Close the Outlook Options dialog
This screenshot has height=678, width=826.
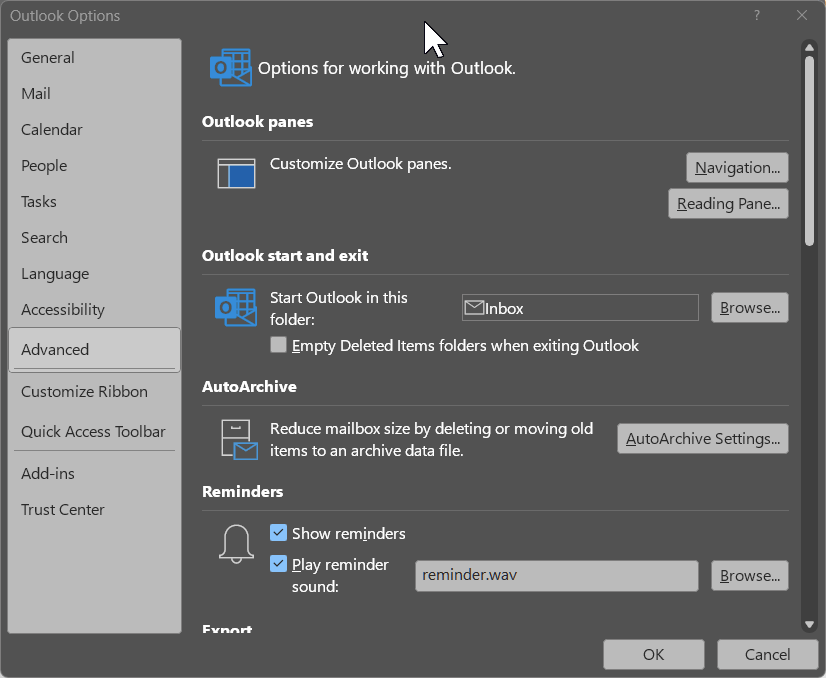802,15
